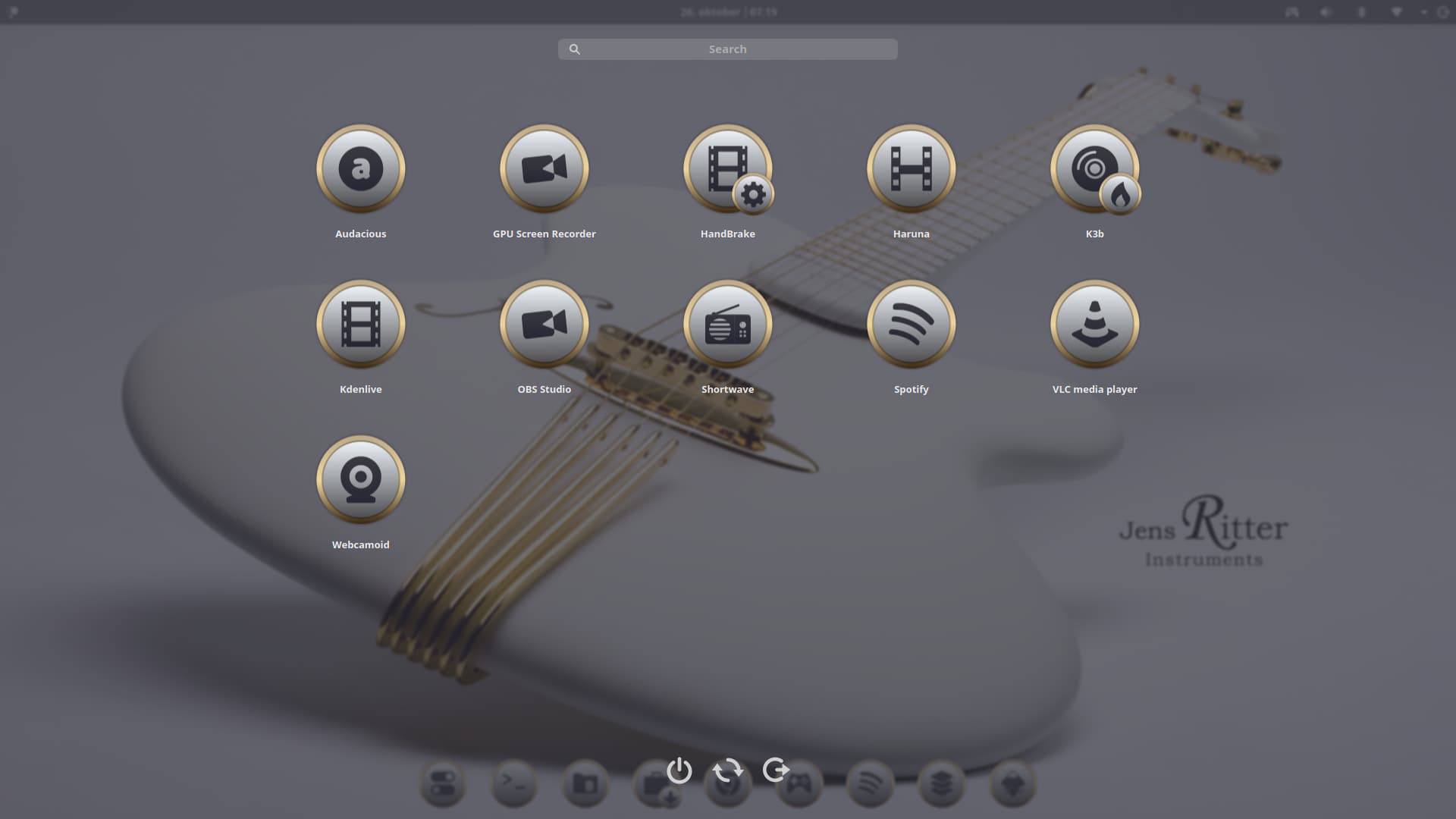Viewport: 1456px width, 819px height.
Task: Open the toggle-switch settings dock icon
Action: [442, 783]
